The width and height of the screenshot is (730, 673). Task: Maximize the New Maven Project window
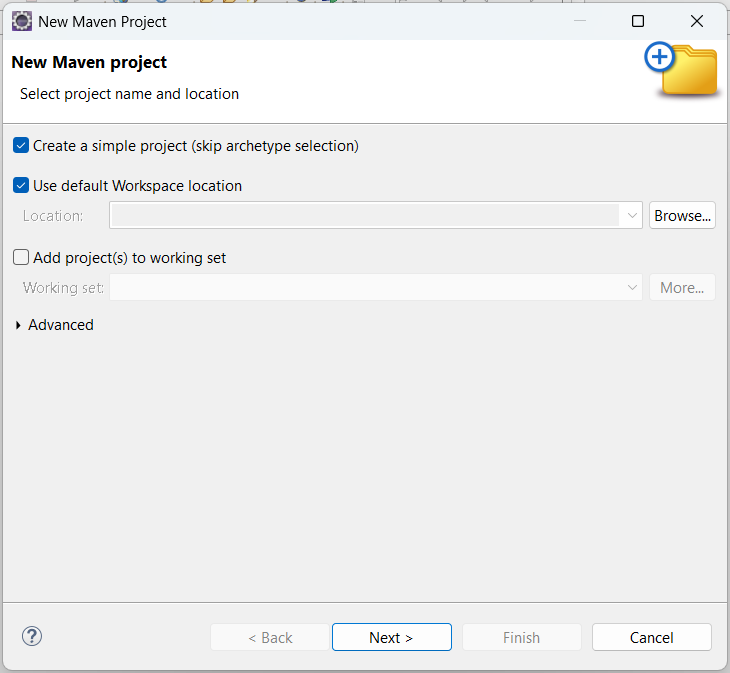(x=638, y=21)
